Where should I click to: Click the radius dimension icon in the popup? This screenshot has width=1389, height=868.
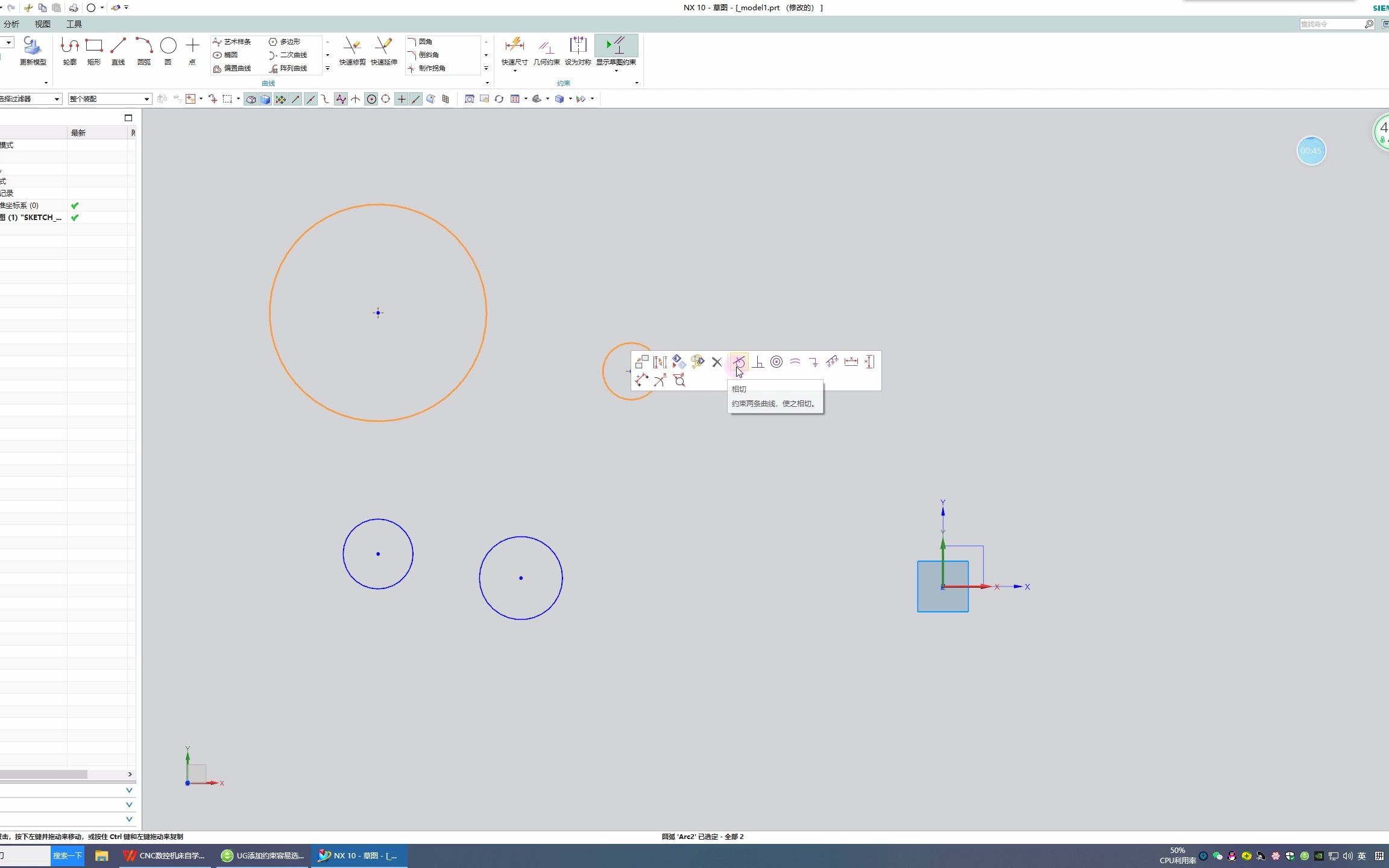tap(660, 380)
